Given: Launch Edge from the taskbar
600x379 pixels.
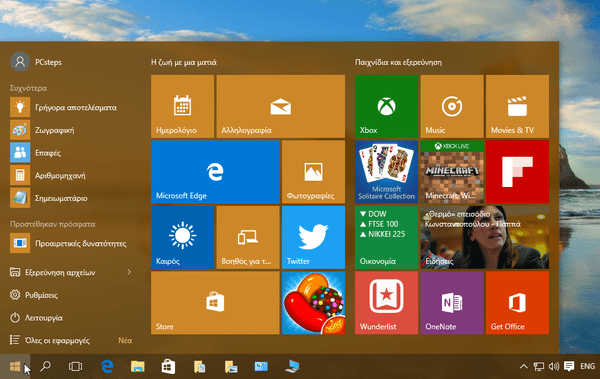Looking at the screenshot, I should tap(107, 366).
